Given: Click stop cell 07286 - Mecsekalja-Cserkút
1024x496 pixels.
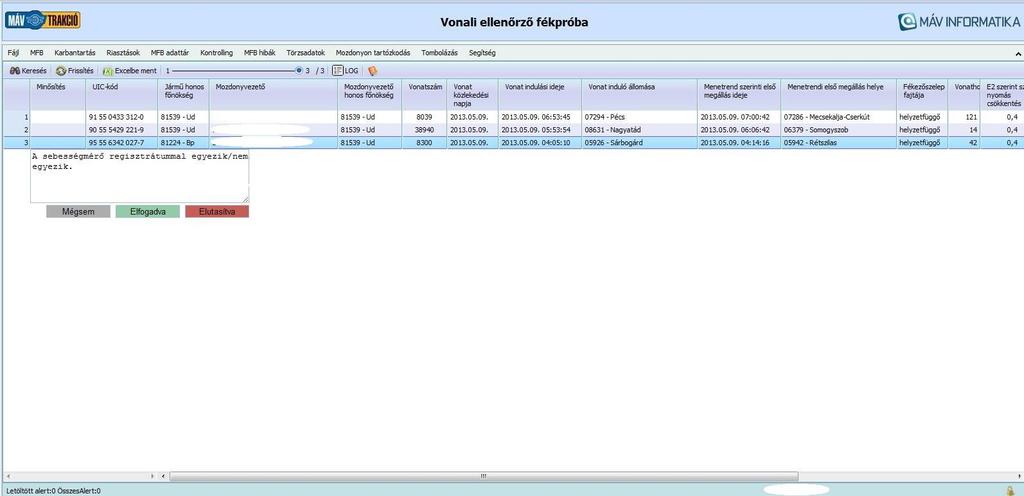Looking at the screenshot, I should coord(839,117).
